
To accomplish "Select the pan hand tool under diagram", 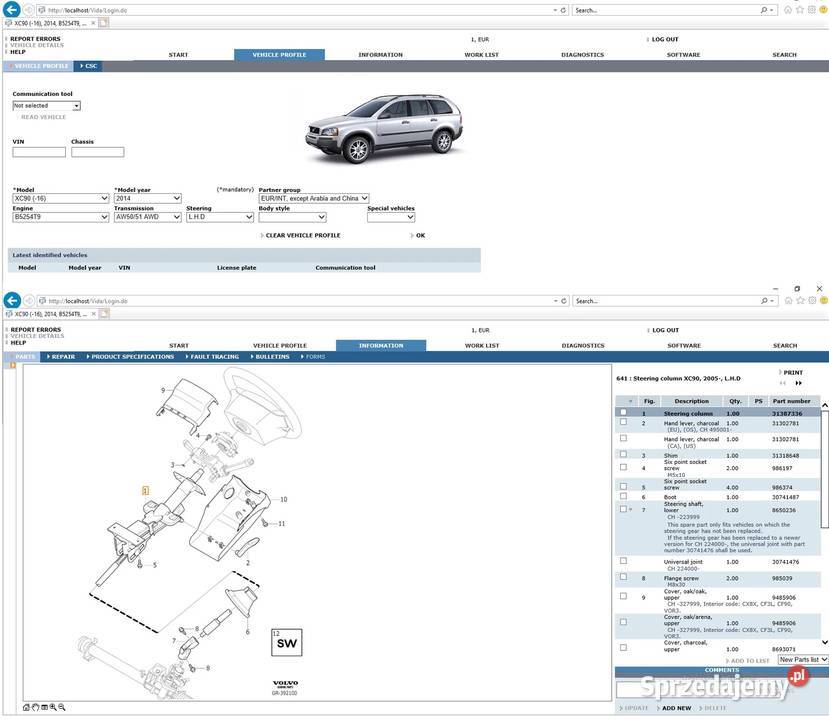I will (35, 707).
